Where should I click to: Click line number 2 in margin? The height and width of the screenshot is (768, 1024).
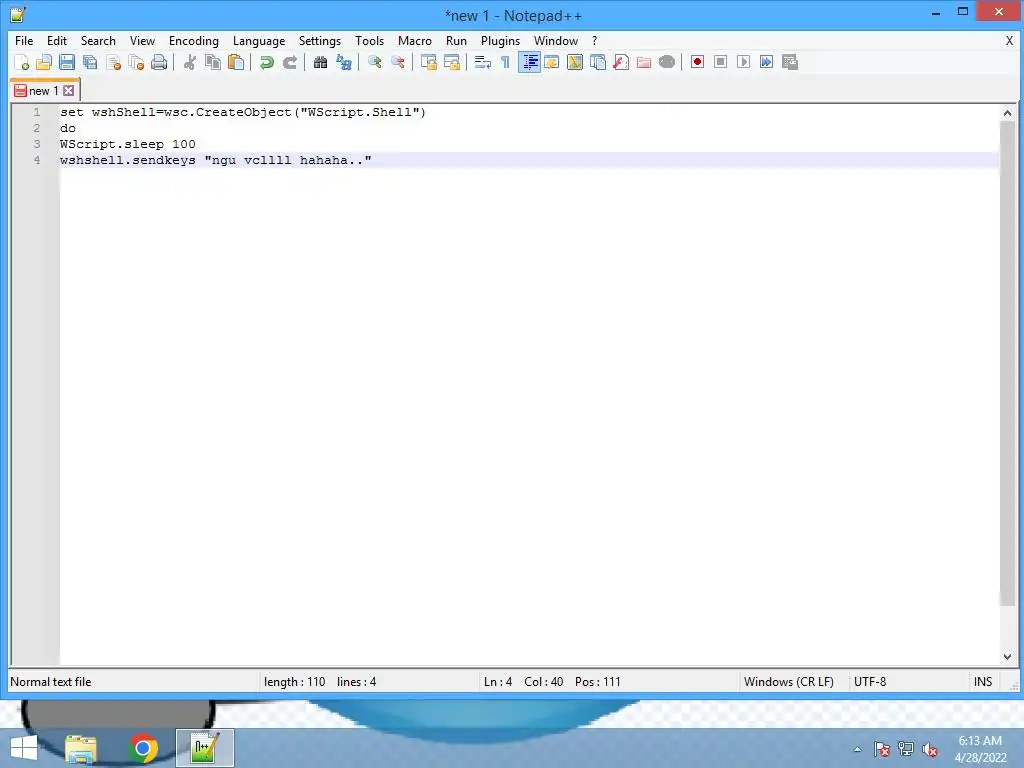pyautogui.click(x=37, y=128)
